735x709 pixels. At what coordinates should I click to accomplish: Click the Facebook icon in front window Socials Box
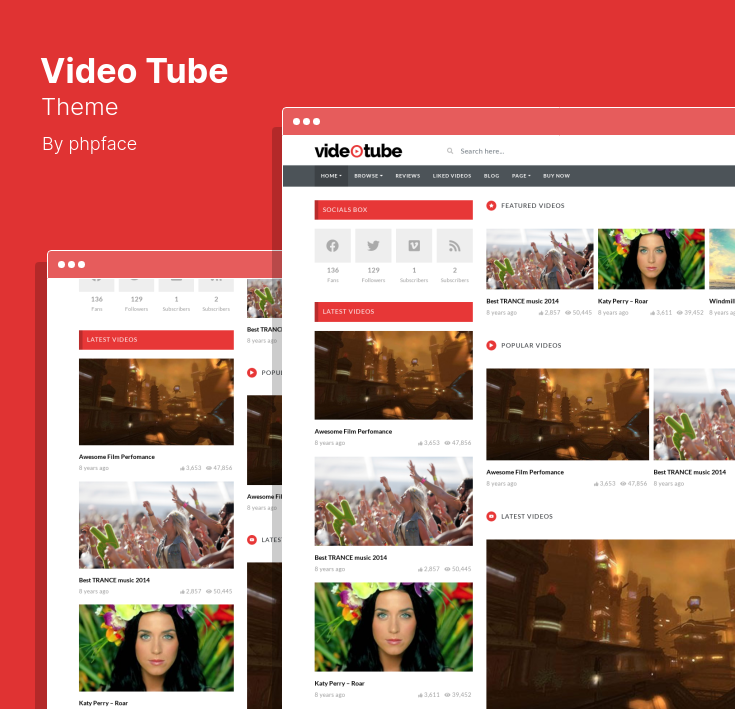(x=332, y=246)
